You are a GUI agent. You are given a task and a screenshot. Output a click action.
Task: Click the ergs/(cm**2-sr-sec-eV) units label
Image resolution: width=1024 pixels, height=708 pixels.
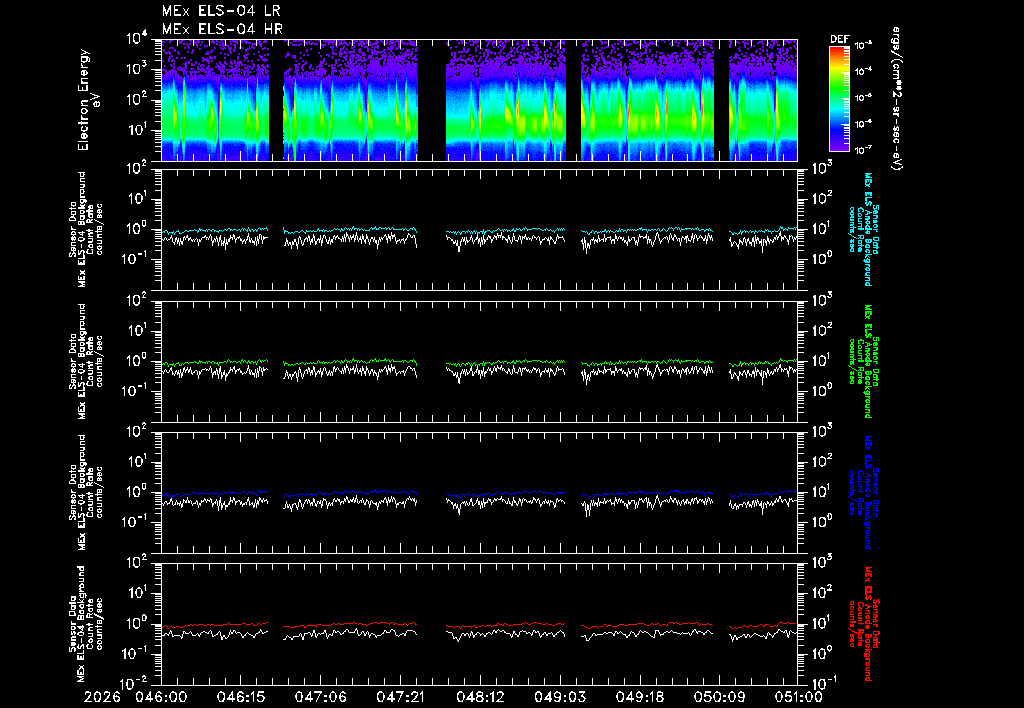click(898, 99)
